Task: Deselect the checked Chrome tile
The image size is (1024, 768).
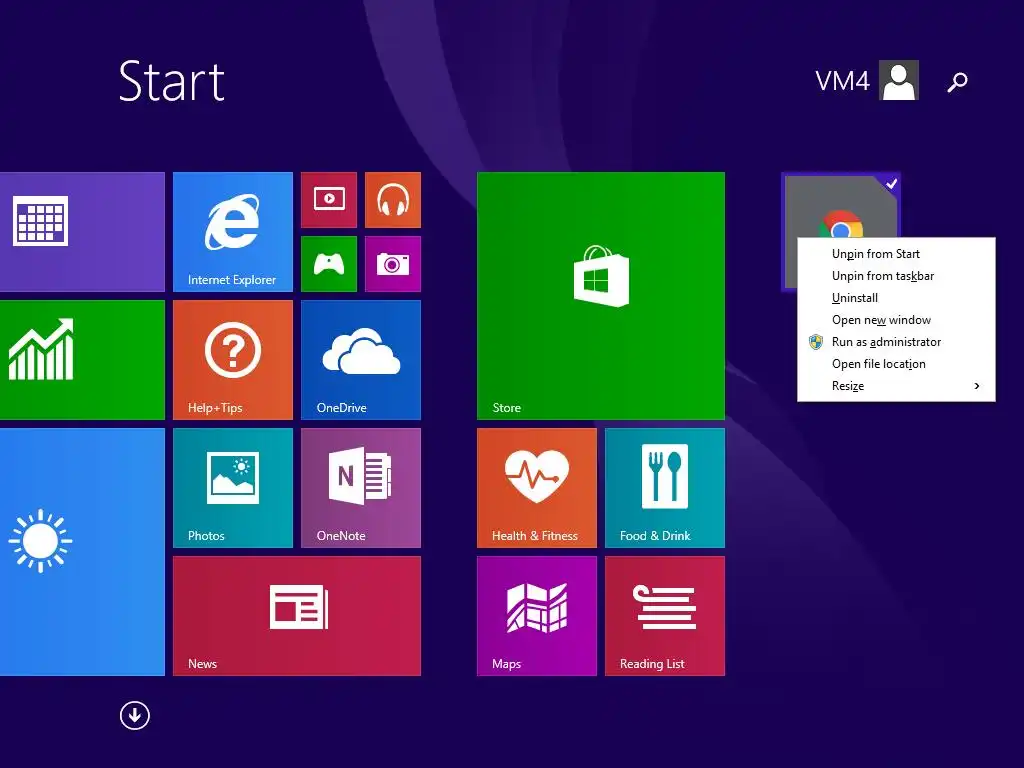Action: pyautogui.click(x=841, y=206)
